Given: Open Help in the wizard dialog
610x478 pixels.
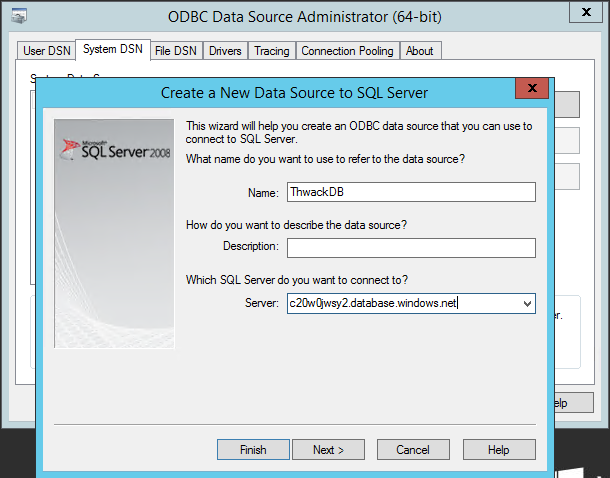Looking at the screenshot, I should 499,450.
